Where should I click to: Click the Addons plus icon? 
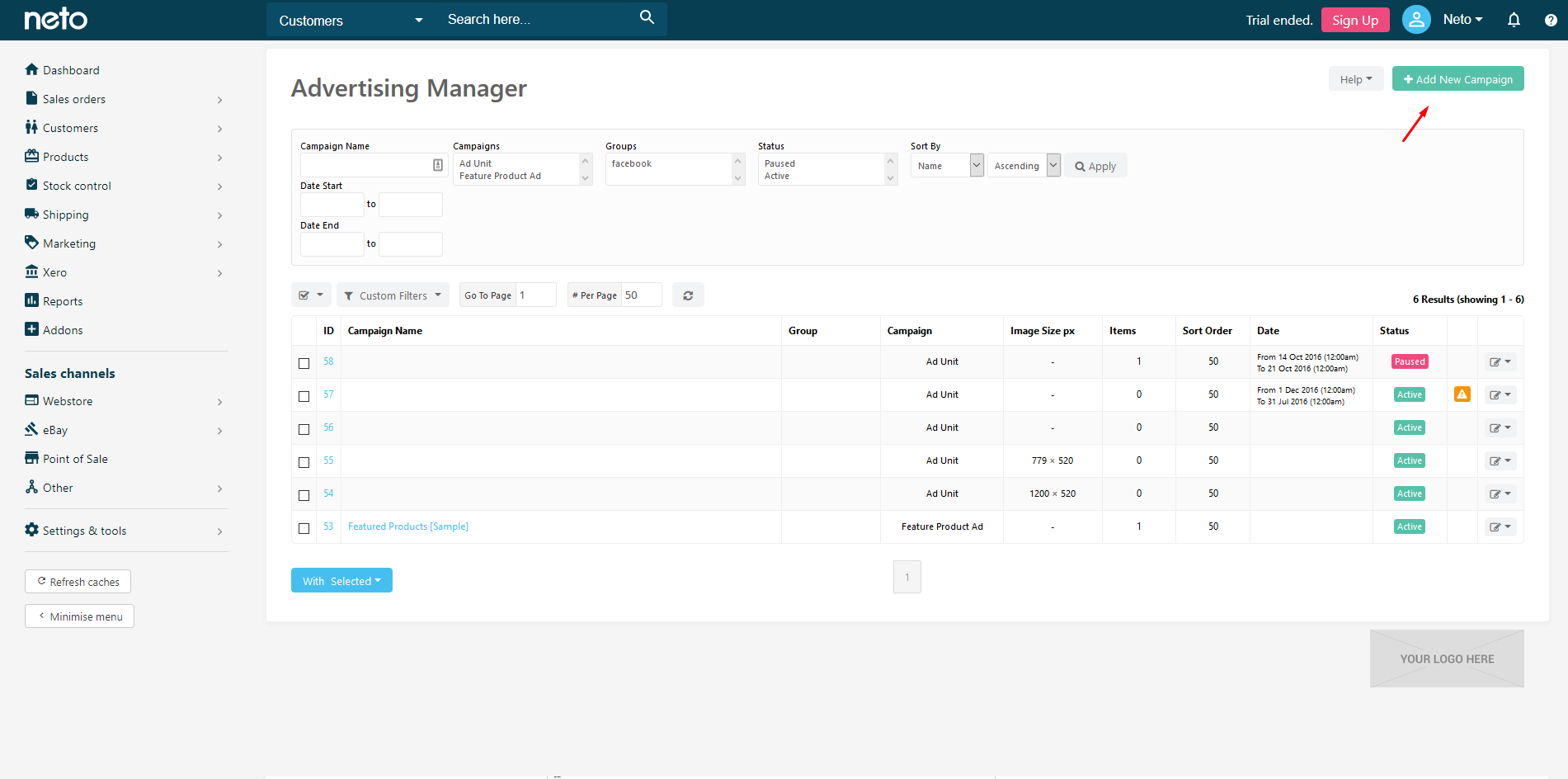pyautogui.click(x=31, y=329)
